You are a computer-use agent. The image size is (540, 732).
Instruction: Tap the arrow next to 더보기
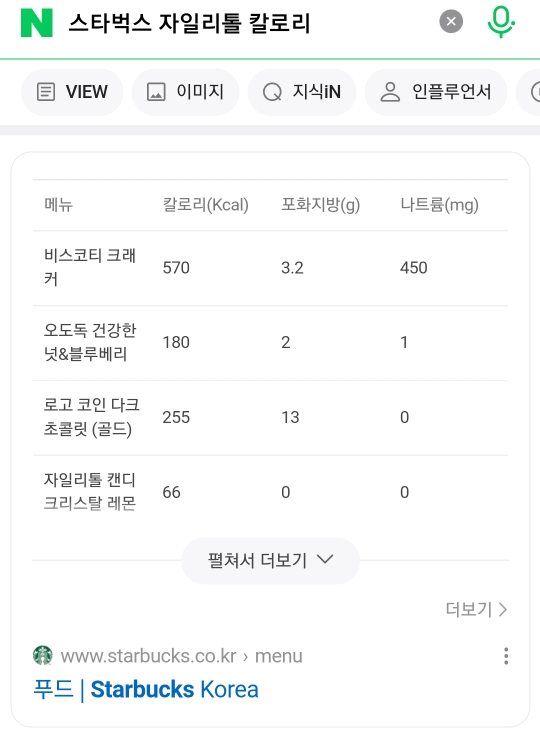(x=503, y=610)
